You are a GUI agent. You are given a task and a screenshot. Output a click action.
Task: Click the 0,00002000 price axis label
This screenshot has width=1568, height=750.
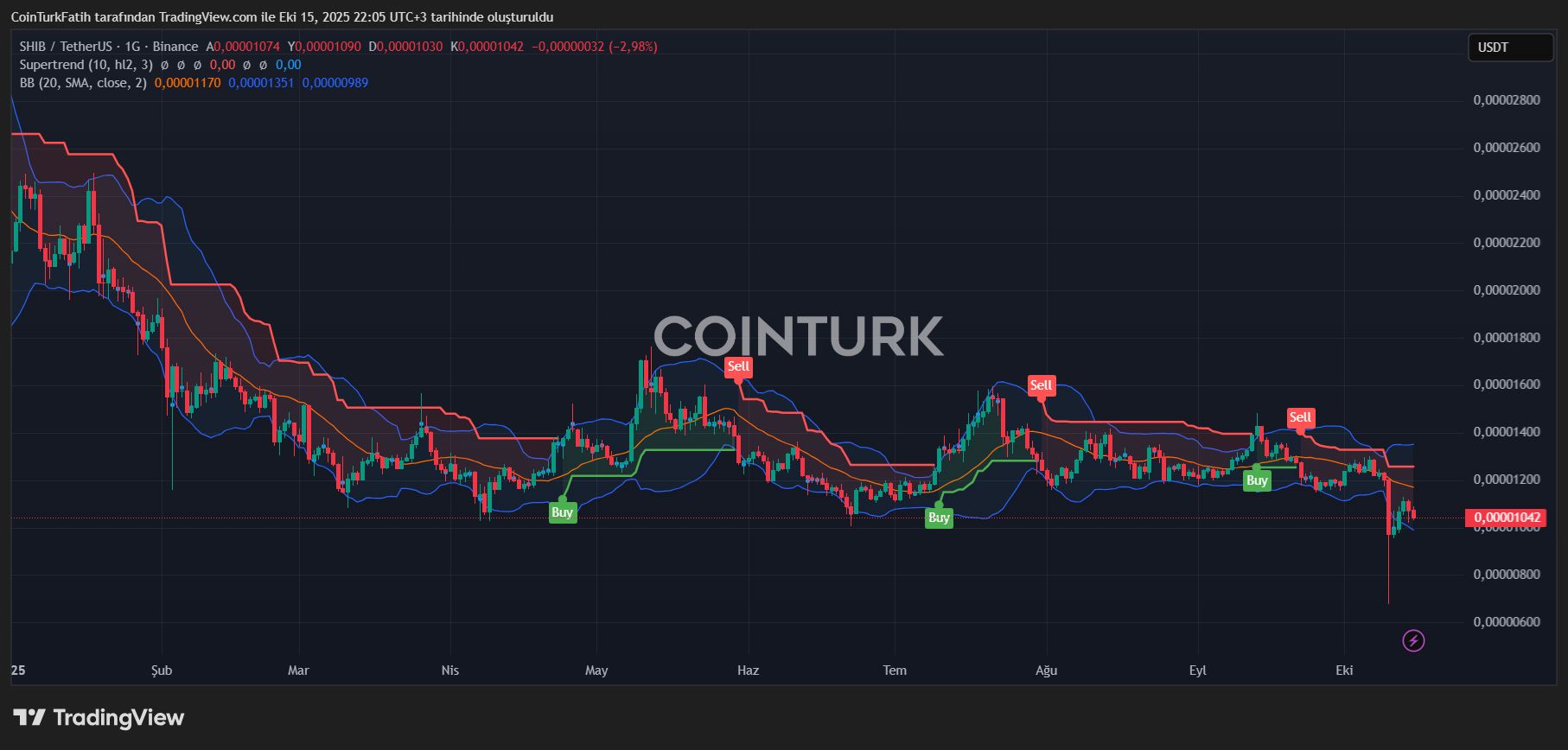click(x=1507, y=290)
